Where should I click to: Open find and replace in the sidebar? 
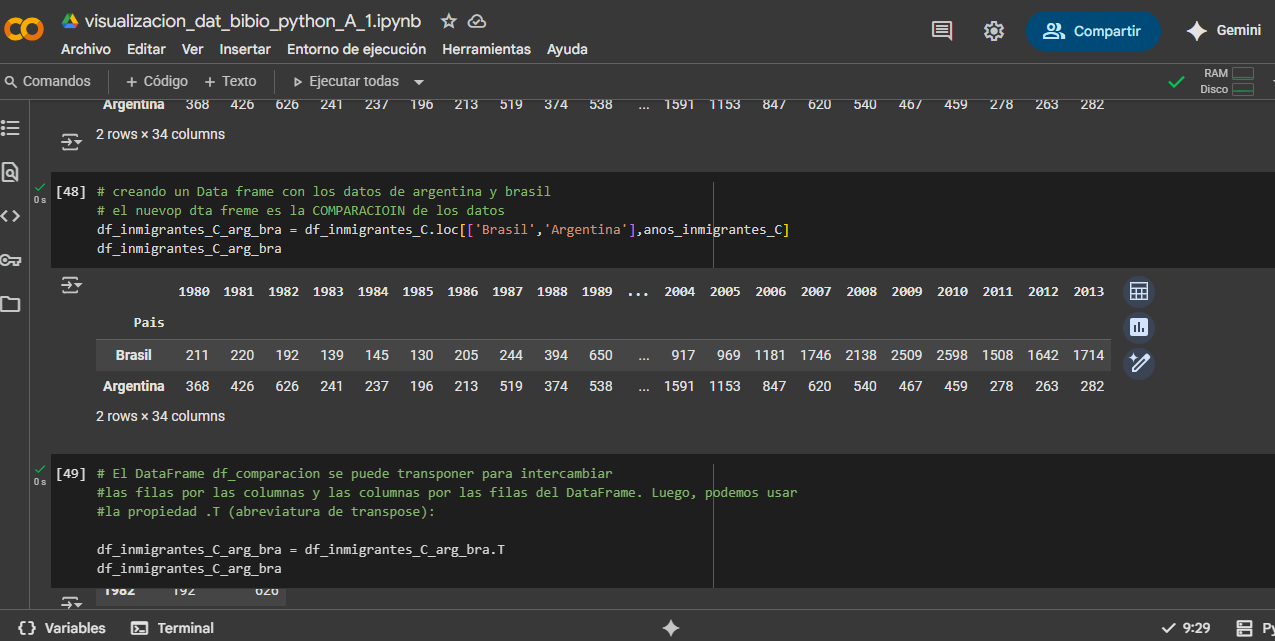coord(10,171)
